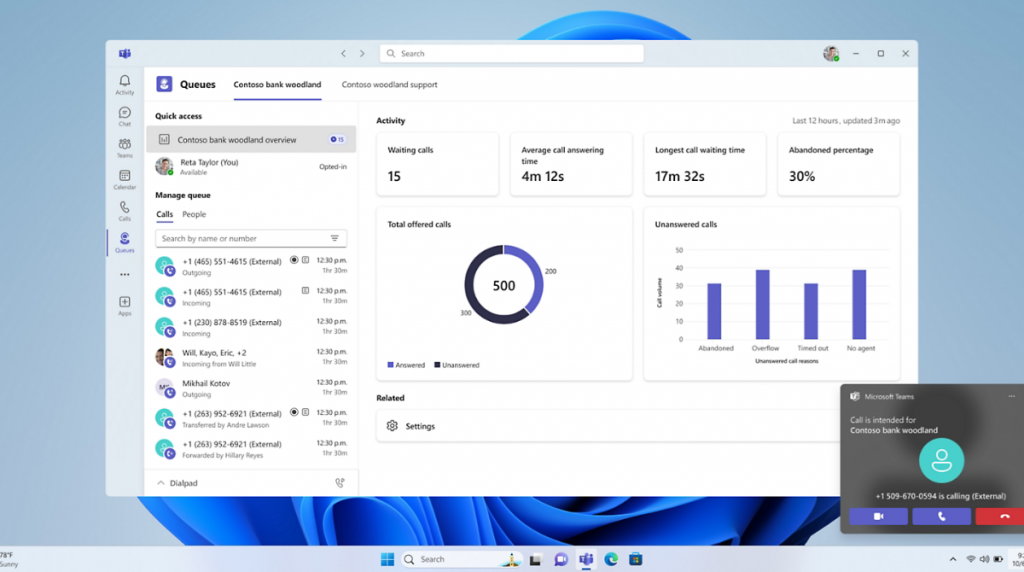
Task: Switch to Contoso bank woodland tab
Action: [278, 85]
